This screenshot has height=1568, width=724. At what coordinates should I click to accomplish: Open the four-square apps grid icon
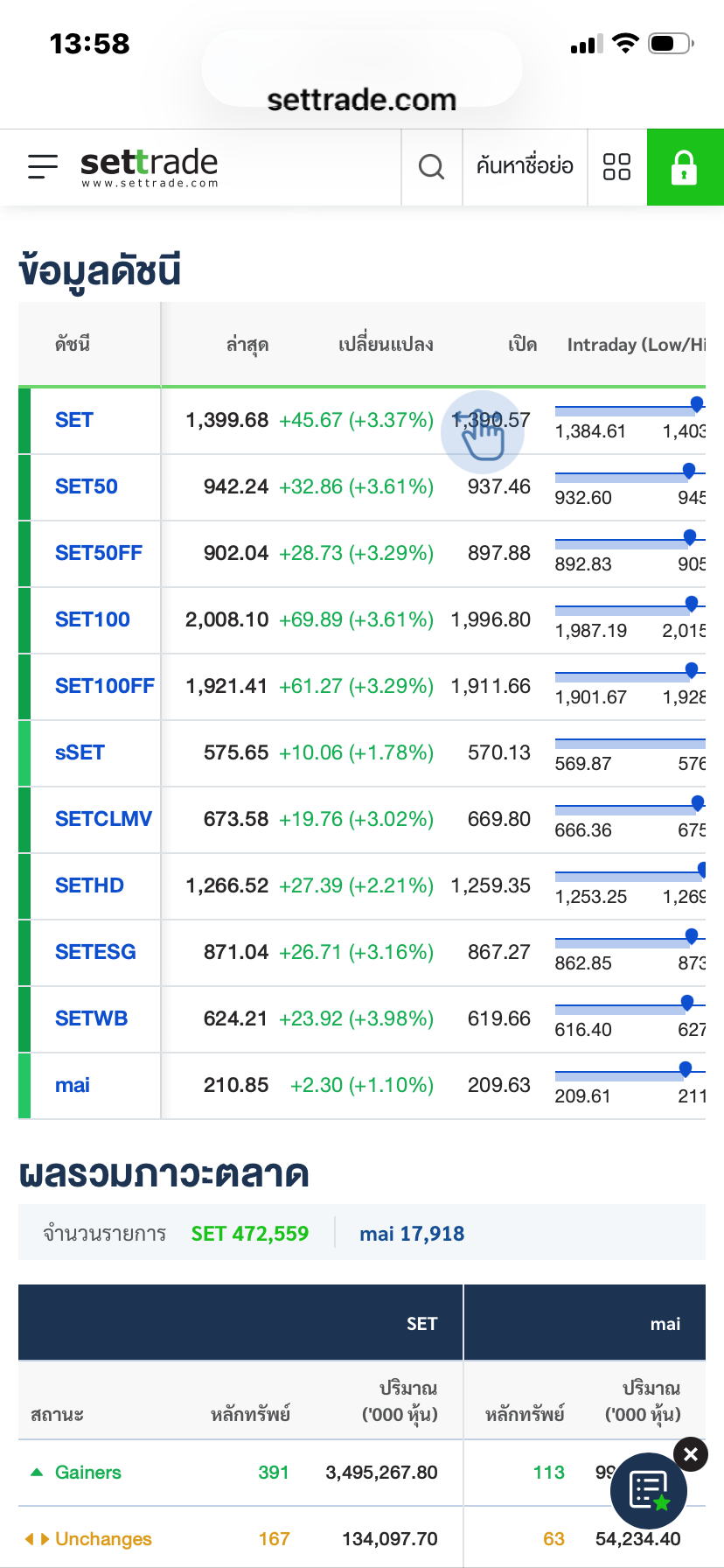click(x=616, y=166)
